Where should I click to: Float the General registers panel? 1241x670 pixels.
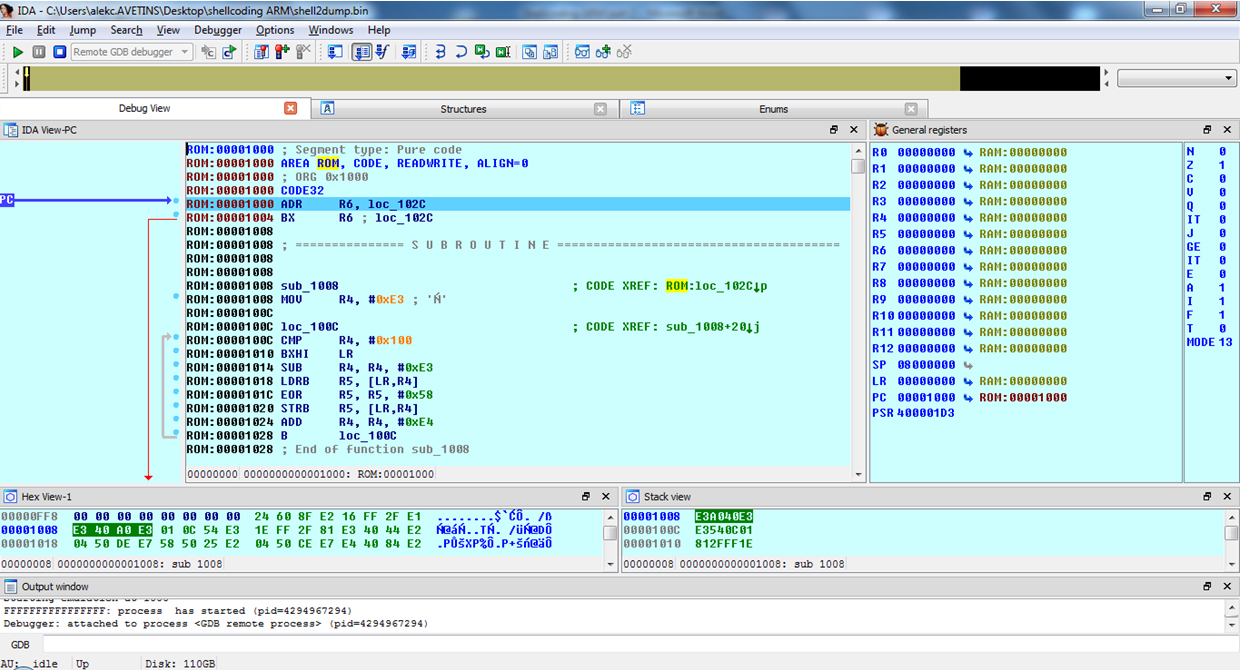pos(1206,130)
